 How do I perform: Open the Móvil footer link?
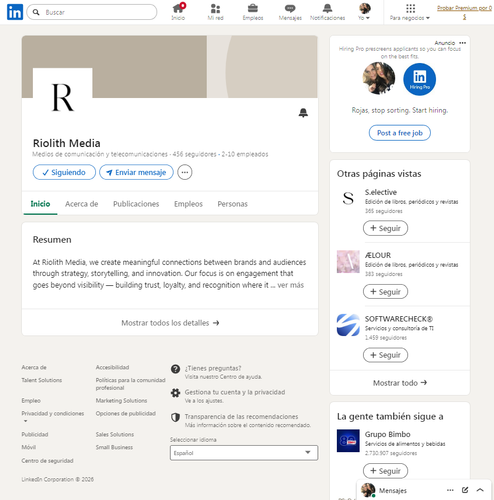(x=29, y=447)
